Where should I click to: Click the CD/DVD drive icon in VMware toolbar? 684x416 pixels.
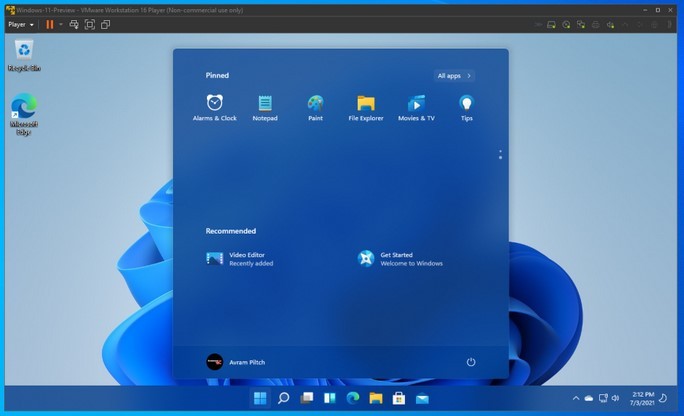click(x=566, y=25)
